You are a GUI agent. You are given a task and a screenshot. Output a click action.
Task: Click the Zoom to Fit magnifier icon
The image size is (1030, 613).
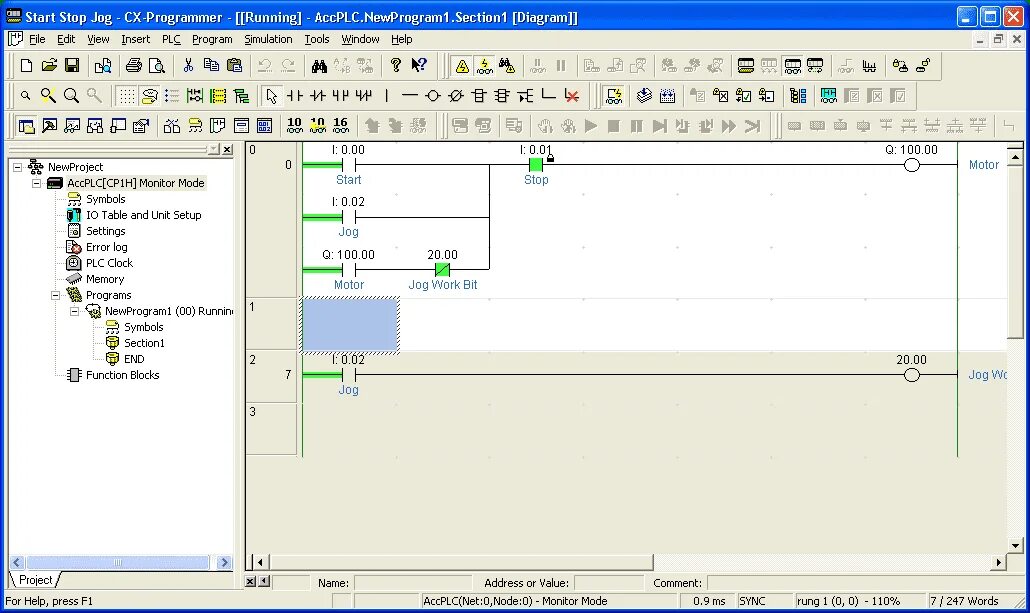(x=48, y=96)
